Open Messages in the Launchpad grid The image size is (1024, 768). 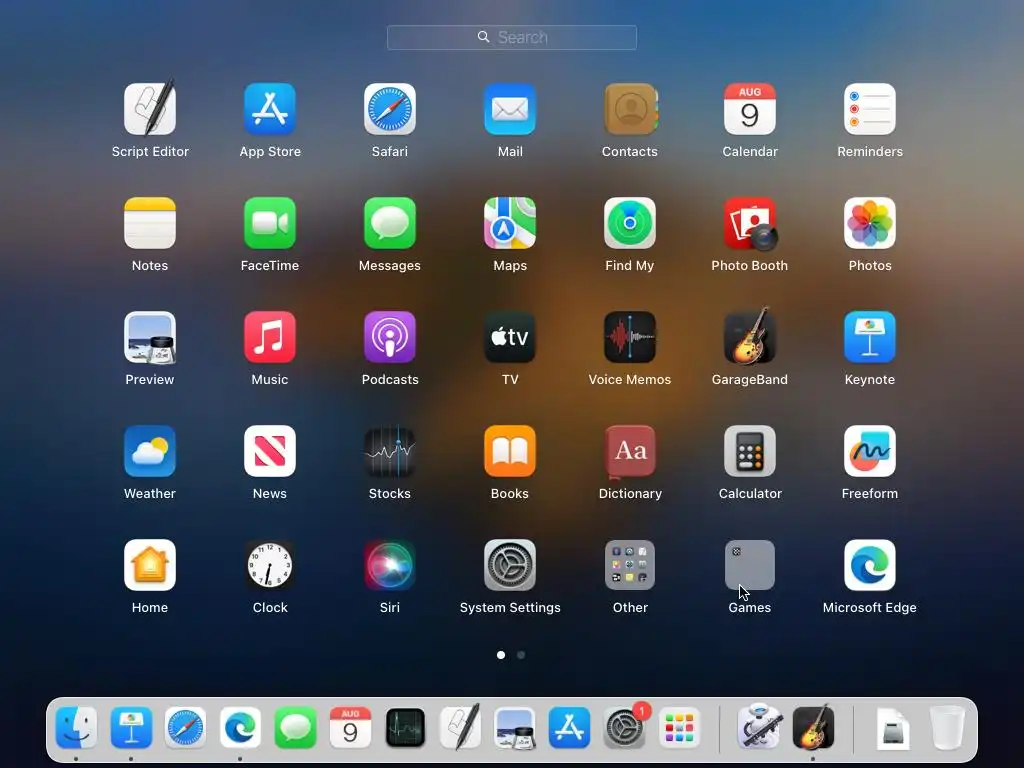click(x=390, y=223)
